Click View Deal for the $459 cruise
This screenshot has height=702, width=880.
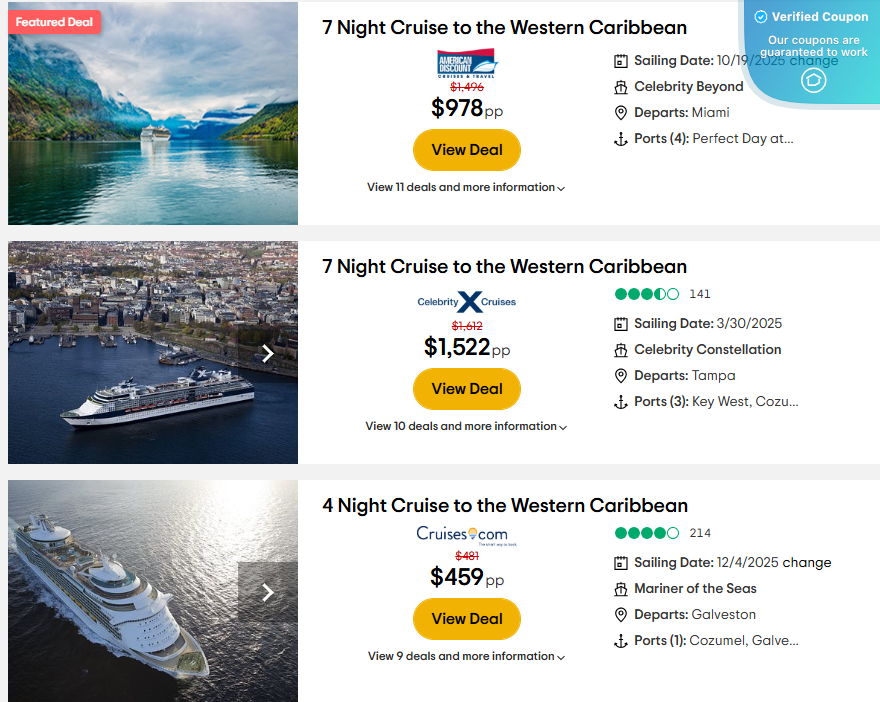pos(466,619)
